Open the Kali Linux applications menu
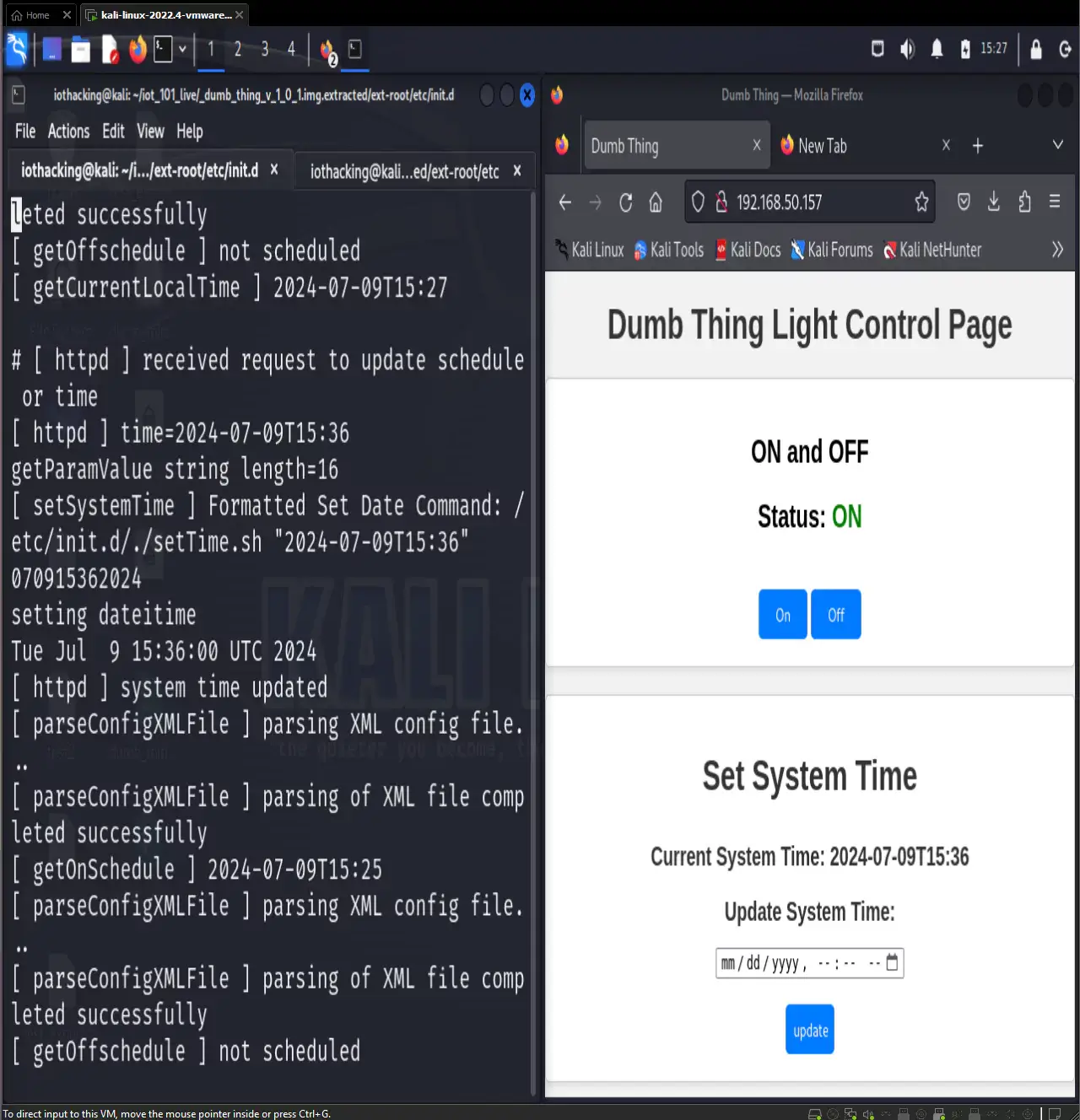The image size is (1080, 1120). pyautogui.click(x=16, y=49)
